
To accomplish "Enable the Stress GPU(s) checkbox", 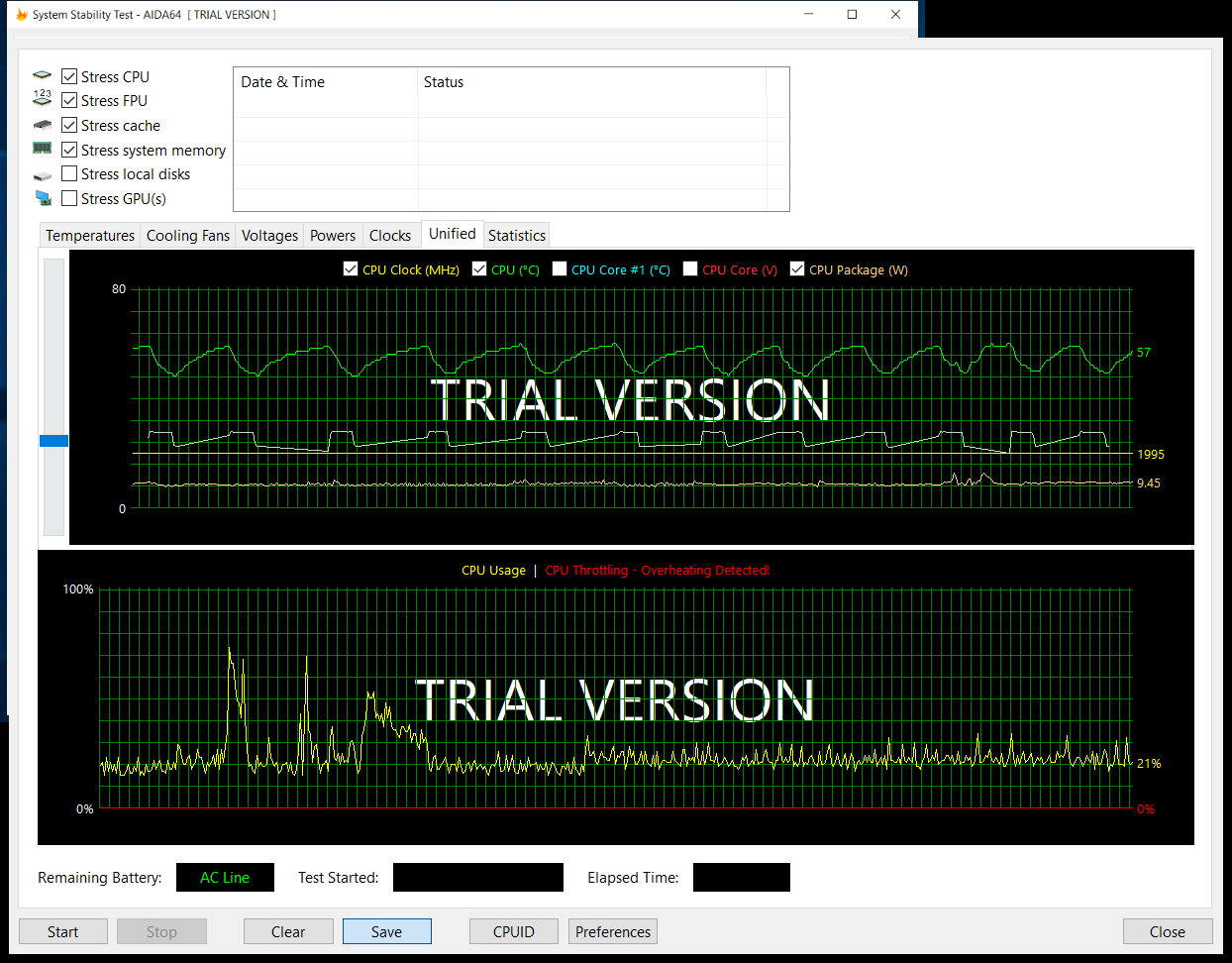I will click(x=69, y=198).
